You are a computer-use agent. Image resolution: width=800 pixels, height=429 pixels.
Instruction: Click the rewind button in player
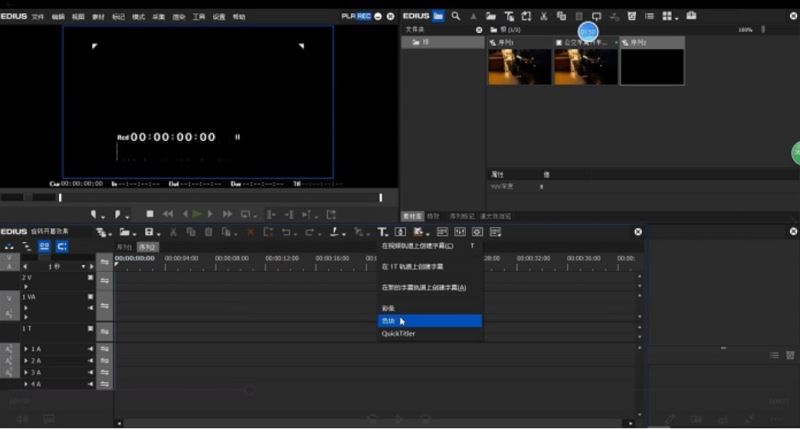click(x=168, y=214)
